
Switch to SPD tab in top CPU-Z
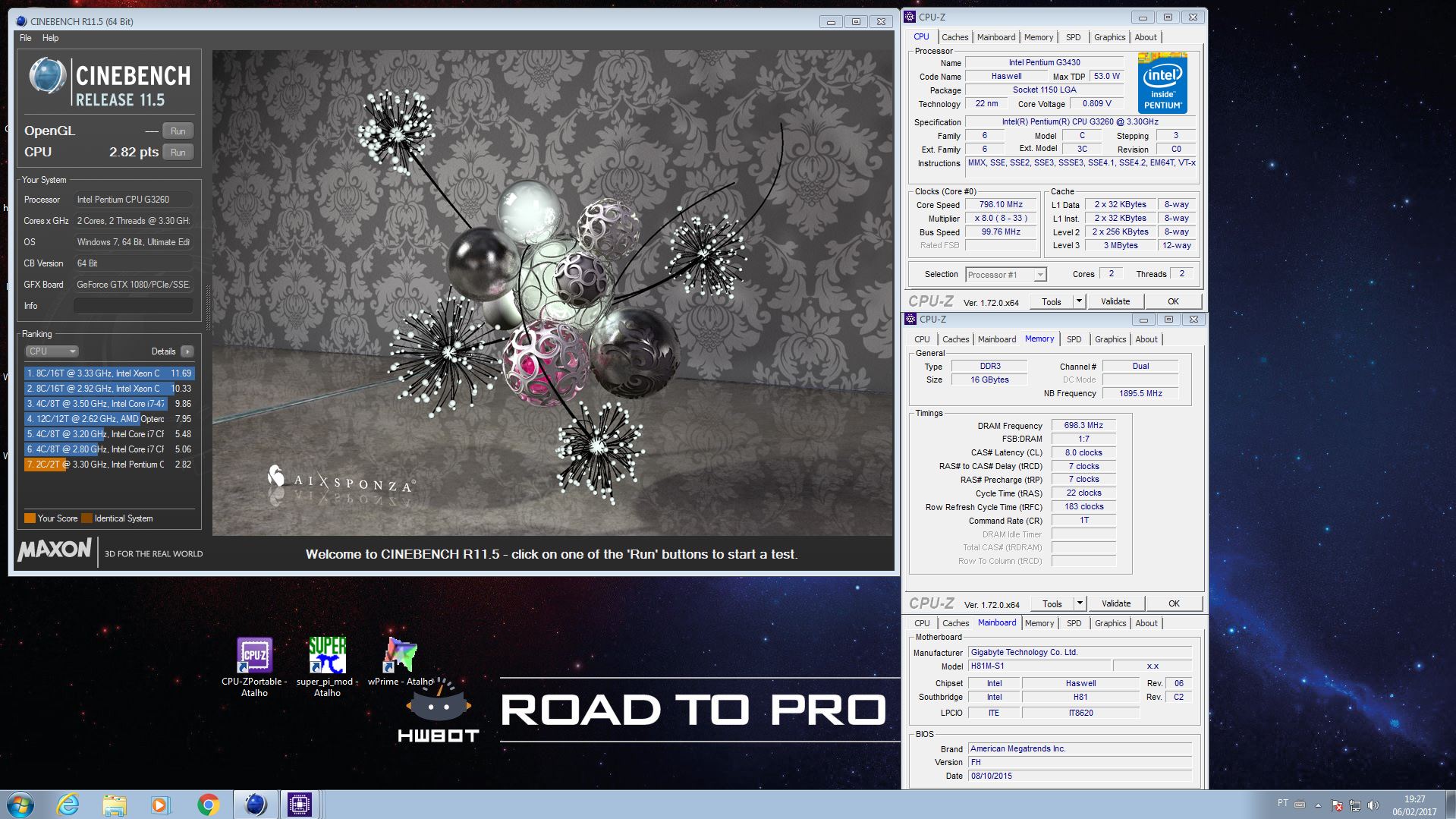[x=1073, y=37]
